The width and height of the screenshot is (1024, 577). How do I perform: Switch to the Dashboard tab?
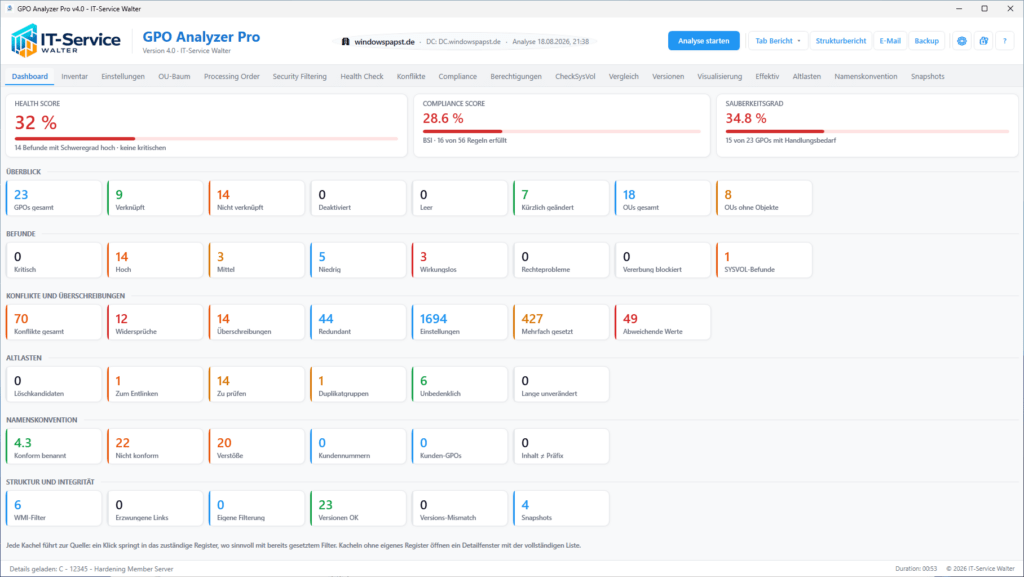coord(30,76)
